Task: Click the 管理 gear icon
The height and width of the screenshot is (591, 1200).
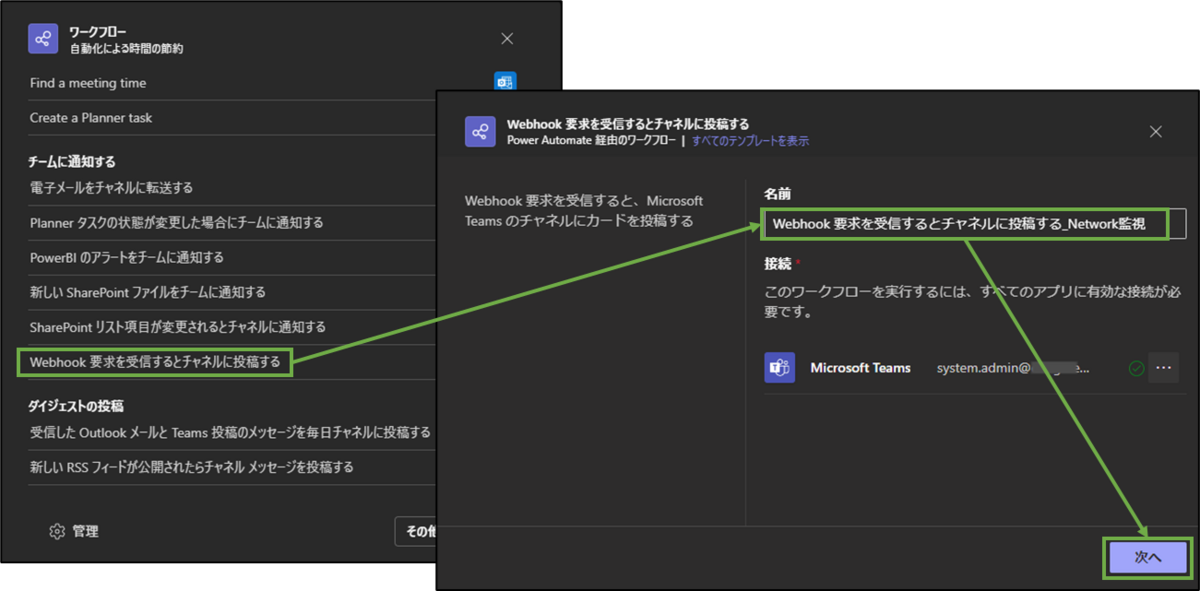Action: point(57,531)
